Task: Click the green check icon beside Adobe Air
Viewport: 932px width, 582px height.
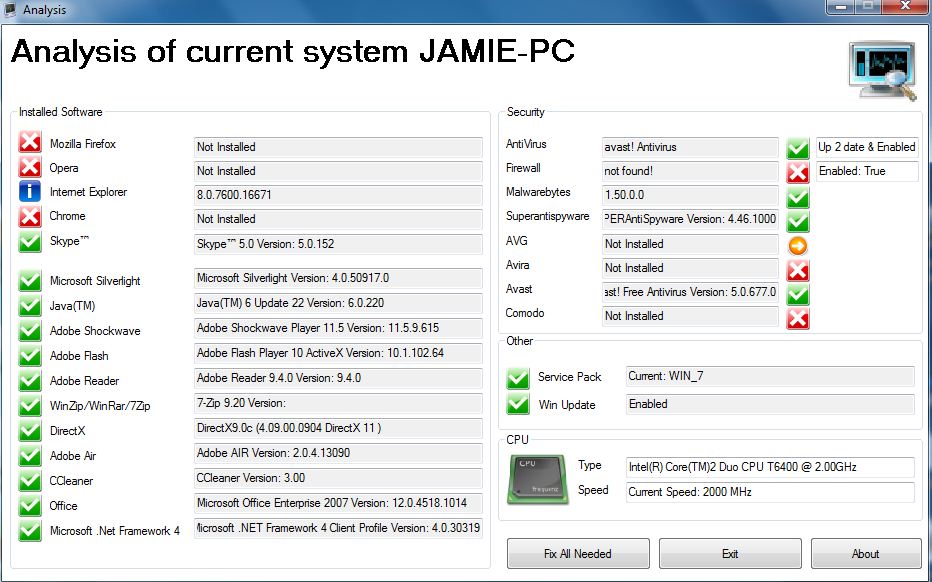Action: click(30, 455)
